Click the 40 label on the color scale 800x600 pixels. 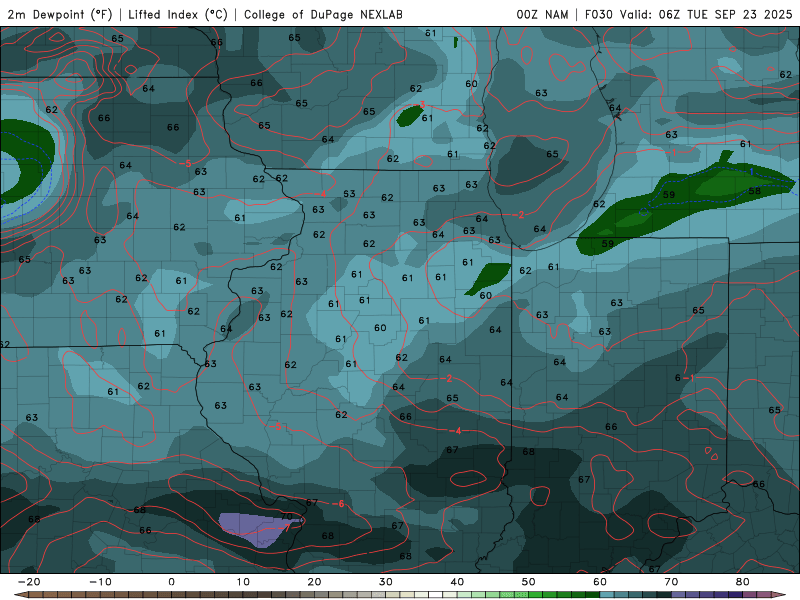[457, 582]
